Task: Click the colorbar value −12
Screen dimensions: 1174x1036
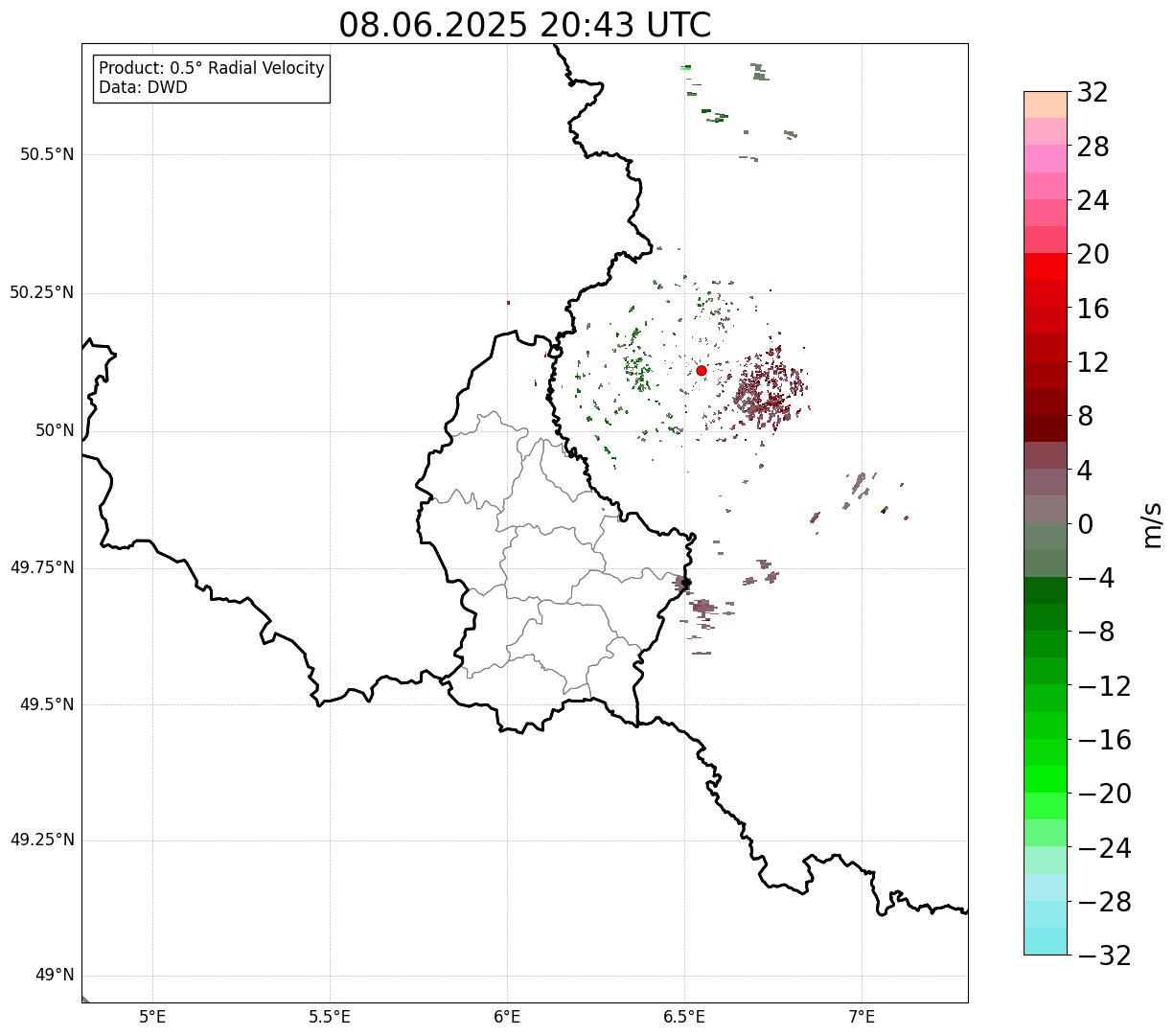Action: [1104, 686]
